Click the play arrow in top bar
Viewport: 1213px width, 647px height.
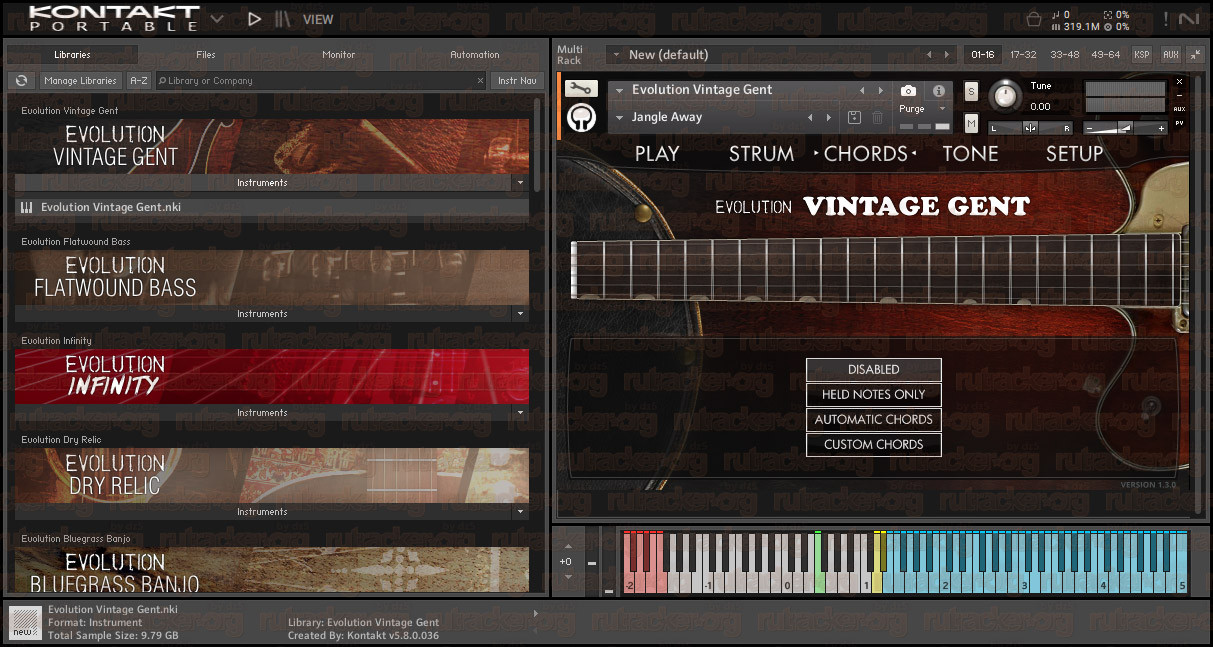point(254,19)
